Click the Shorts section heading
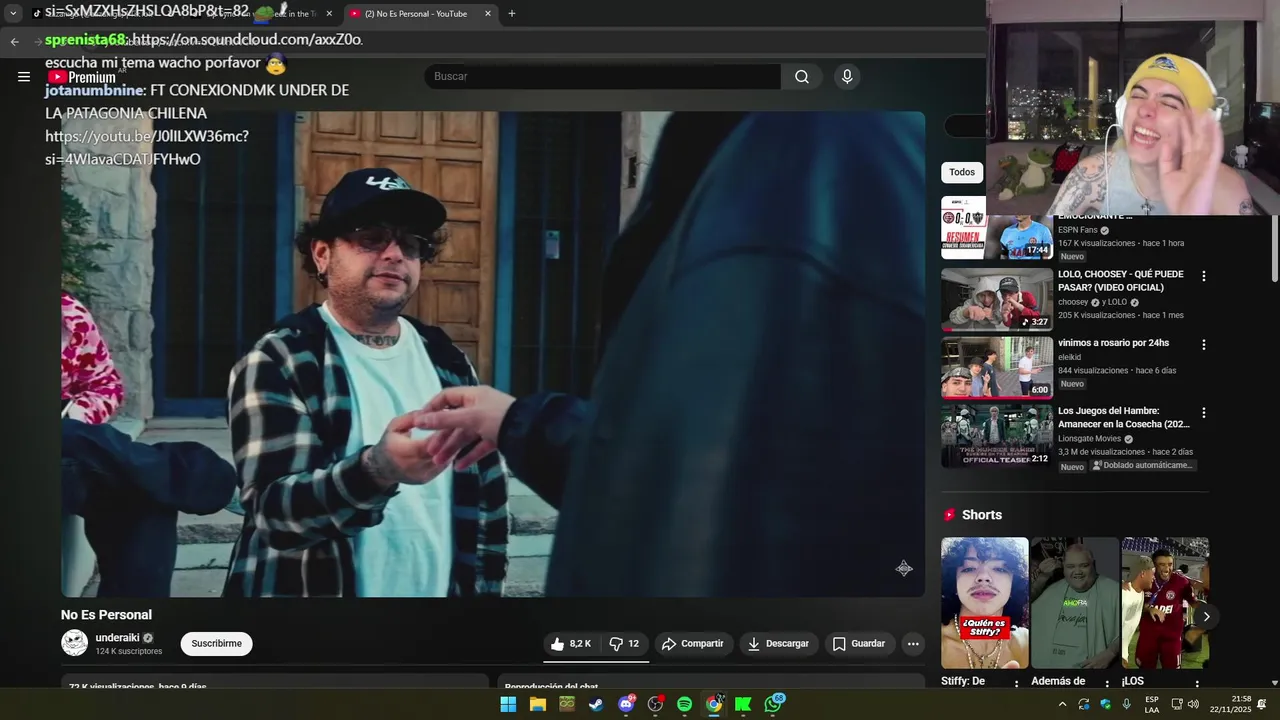This screenshot has height=720, width=1280. 981,515
